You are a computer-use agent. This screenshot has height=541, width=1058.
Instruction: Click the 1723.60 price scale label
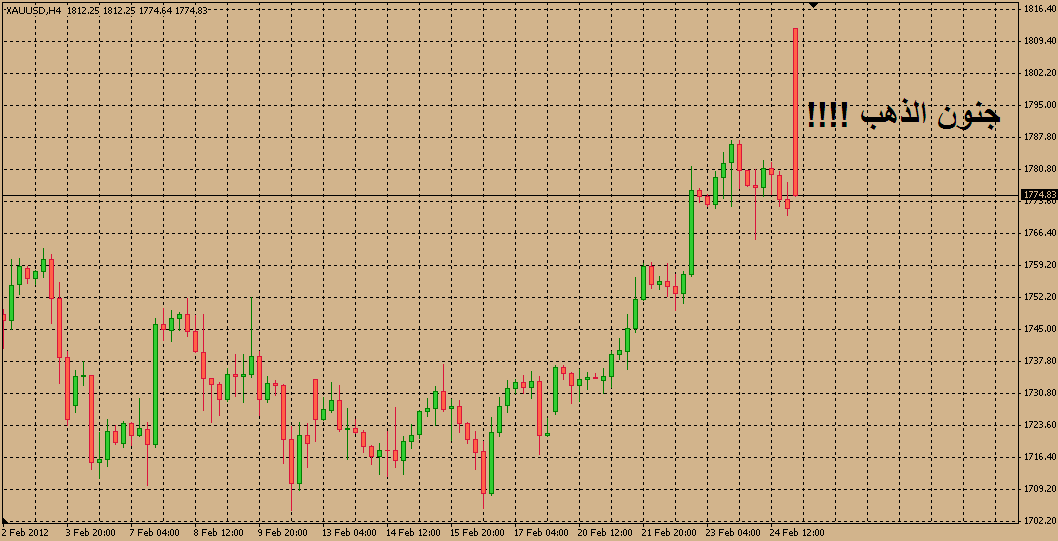click(1040, 425)
